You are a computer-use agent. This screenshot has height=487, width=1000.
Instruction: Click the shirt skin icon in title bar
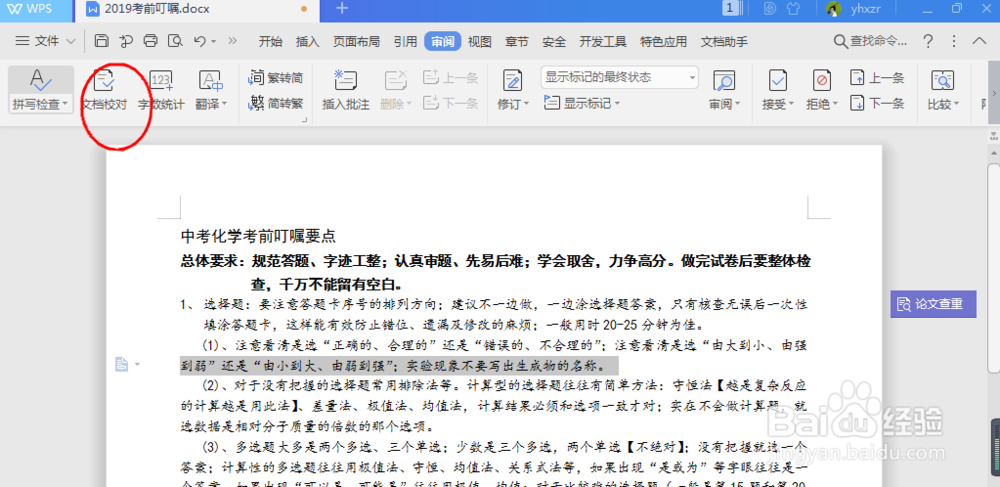793,9
